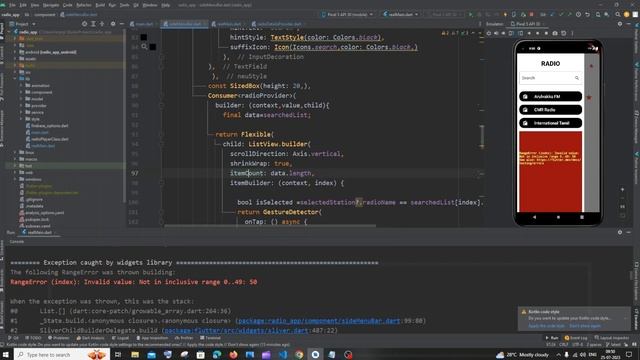Click the search icon preview in gutter

[x=144, y=47]
